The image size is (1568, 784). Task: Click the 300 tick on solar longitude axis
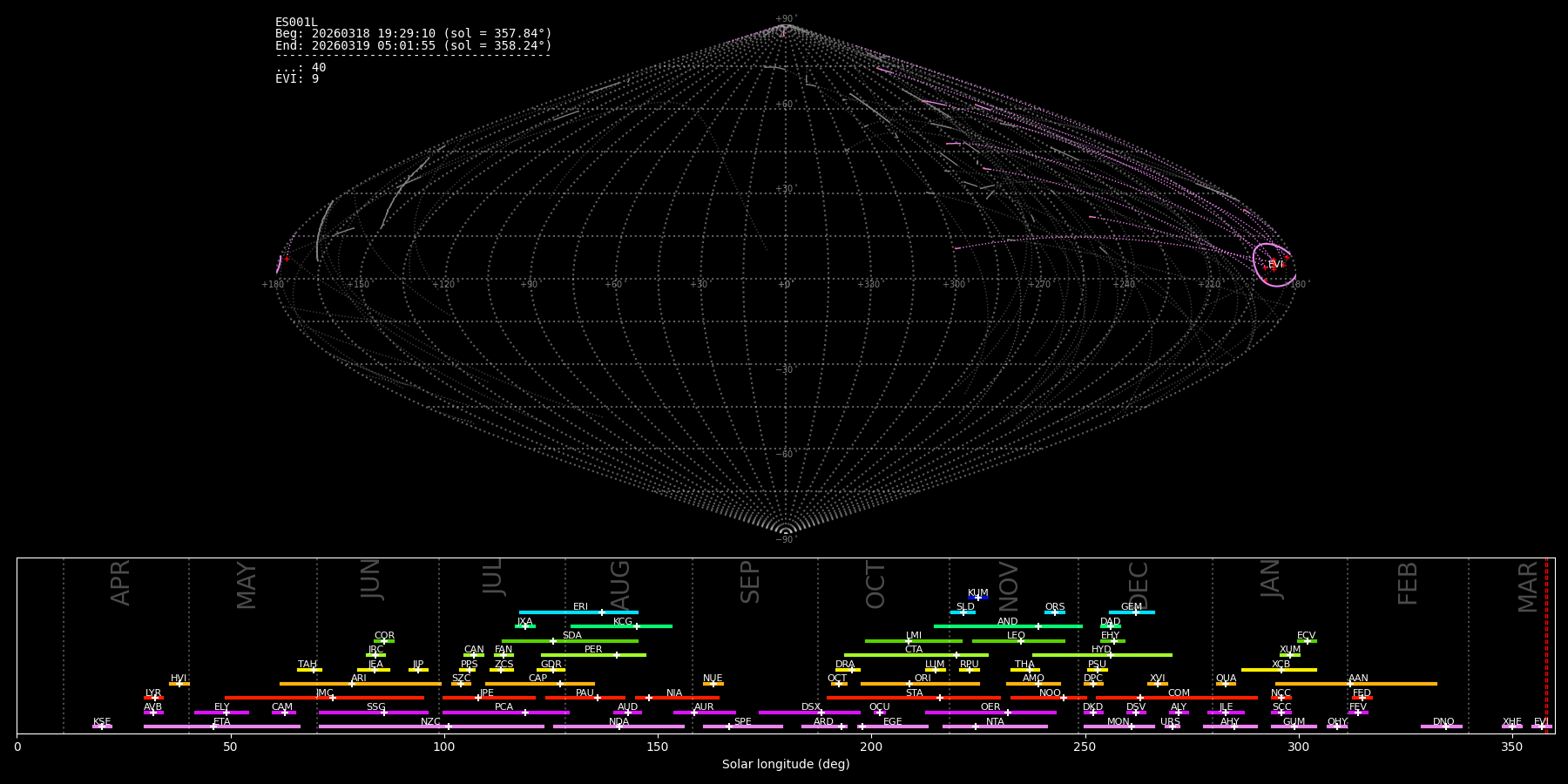click(1298, 747)
